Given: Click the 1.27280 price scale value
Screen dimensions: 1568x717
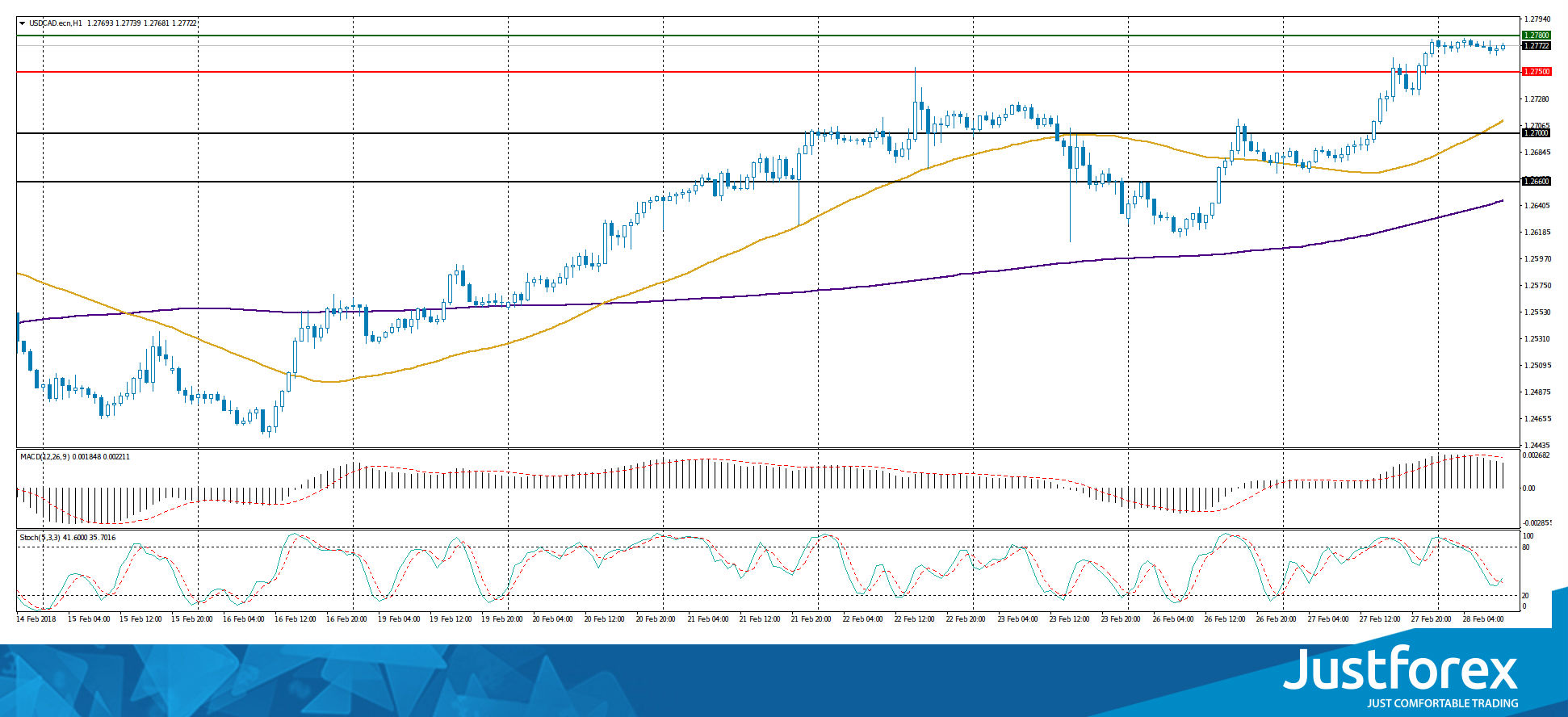Looking at the screenshot, I should tap(1537, 99).
